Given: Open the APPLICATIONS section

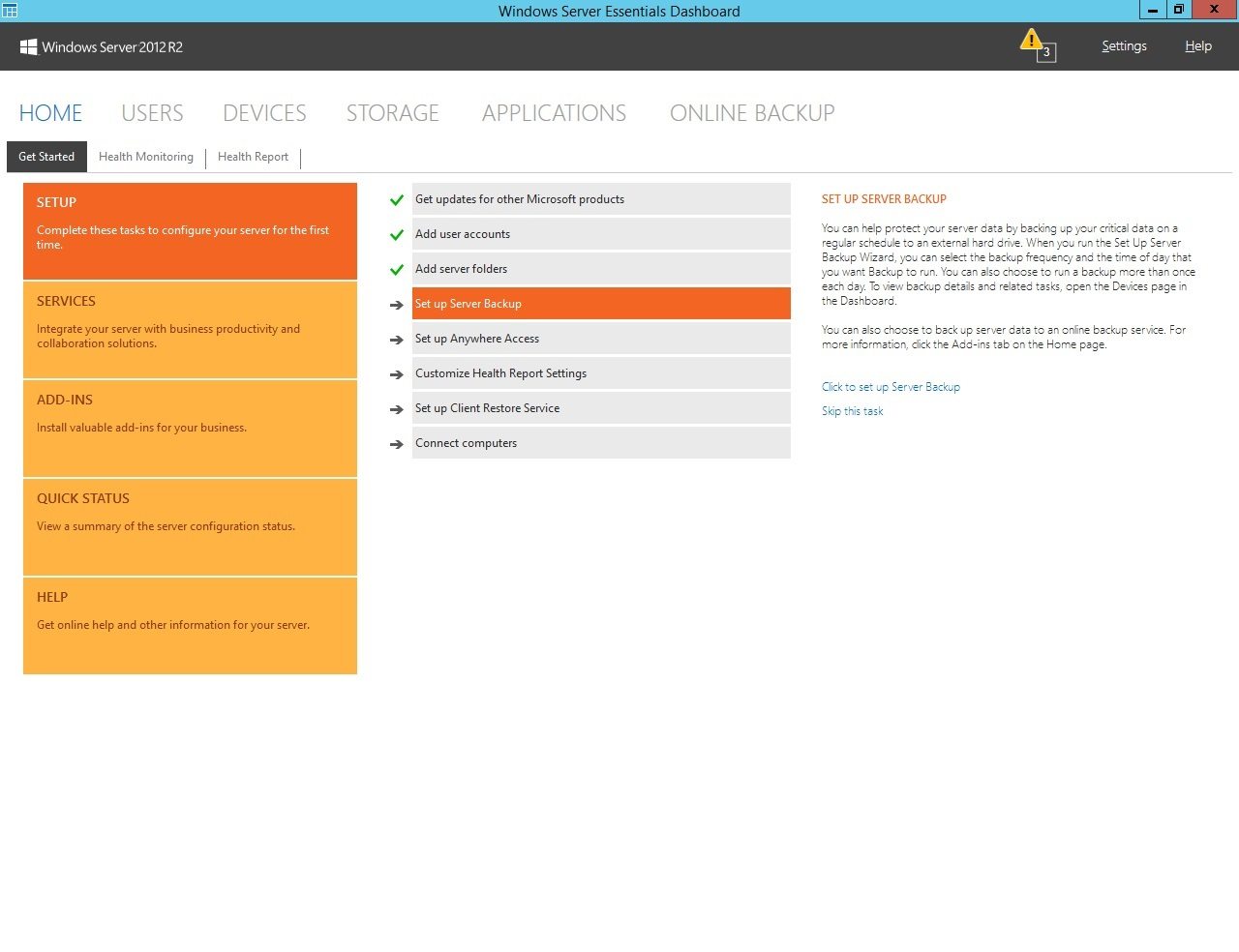Looking at the screenshot, I should click(554, 113).
